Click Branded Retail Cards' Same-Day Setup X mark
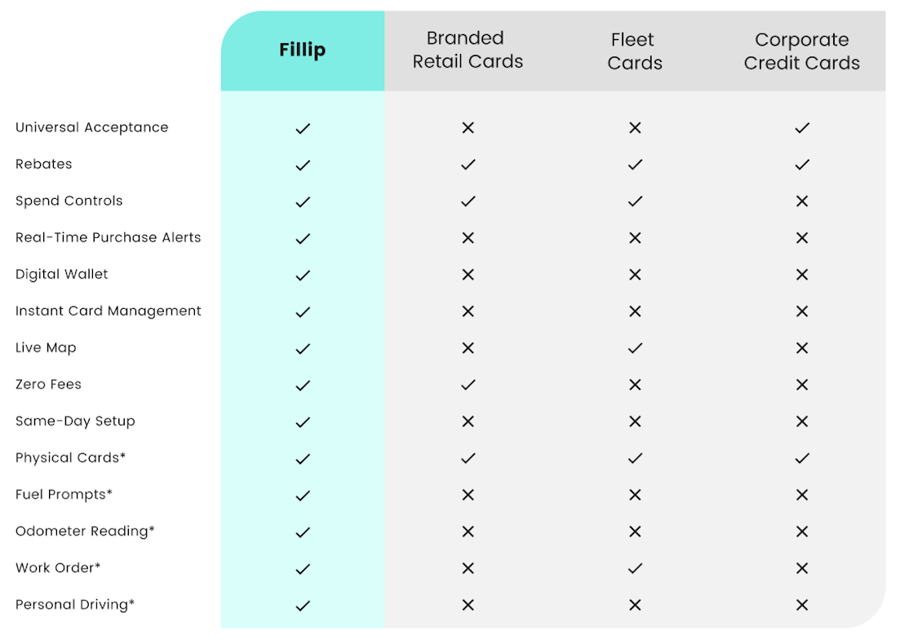This screenshot has height=644, width=900. click(468, 421)
